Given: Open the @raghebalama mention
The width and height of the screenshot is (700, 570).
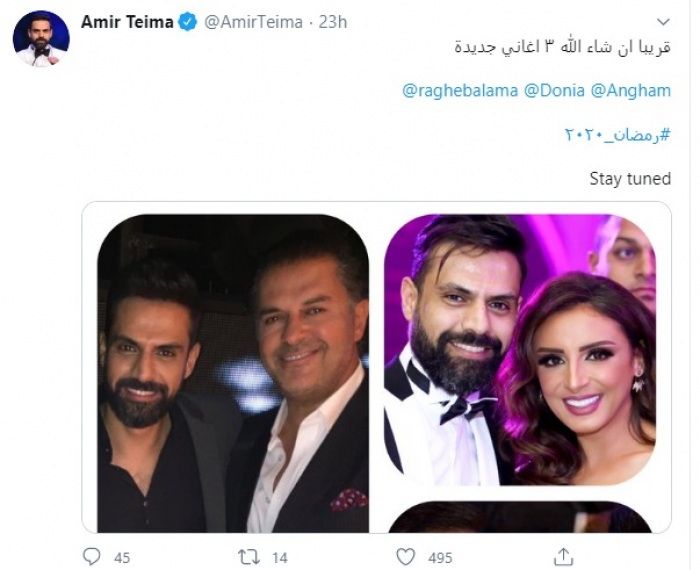Looking at the screenshot, I should (x=460, y=91).
